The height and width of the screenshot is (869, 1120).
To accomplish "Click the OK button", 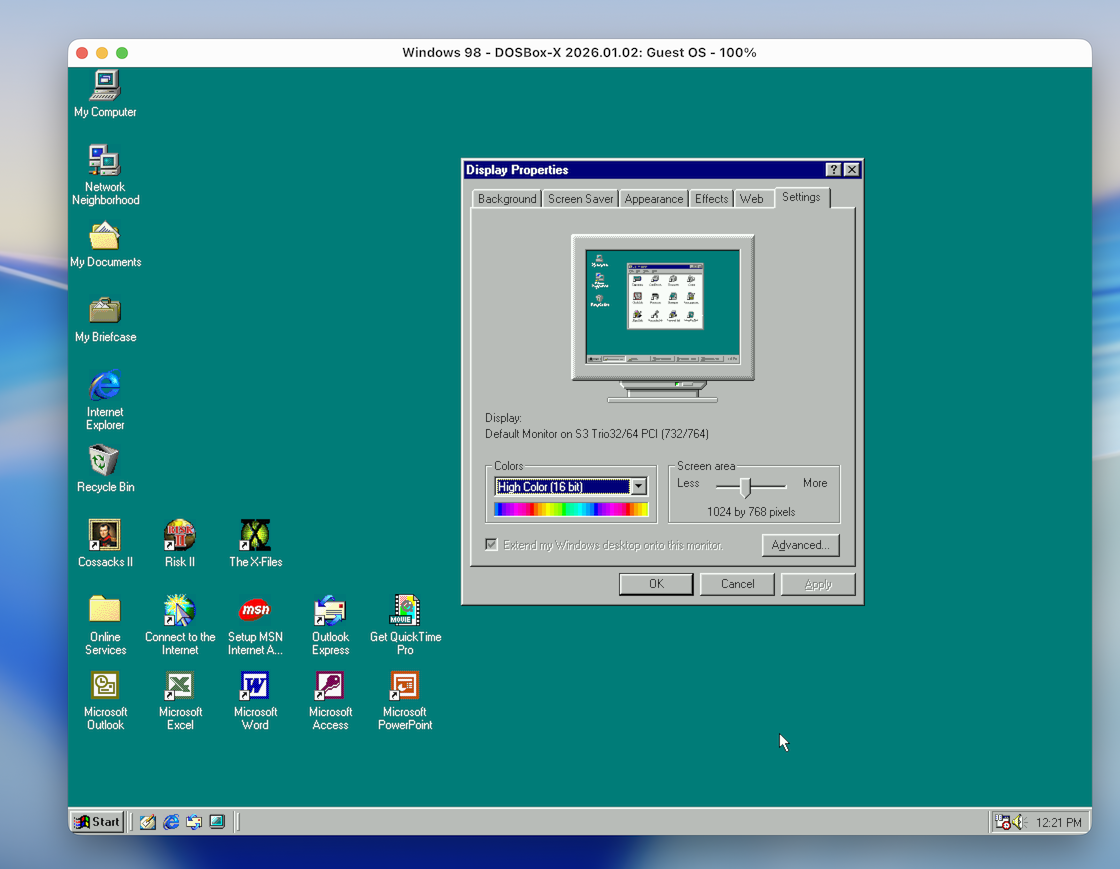I will pos(656,584).
